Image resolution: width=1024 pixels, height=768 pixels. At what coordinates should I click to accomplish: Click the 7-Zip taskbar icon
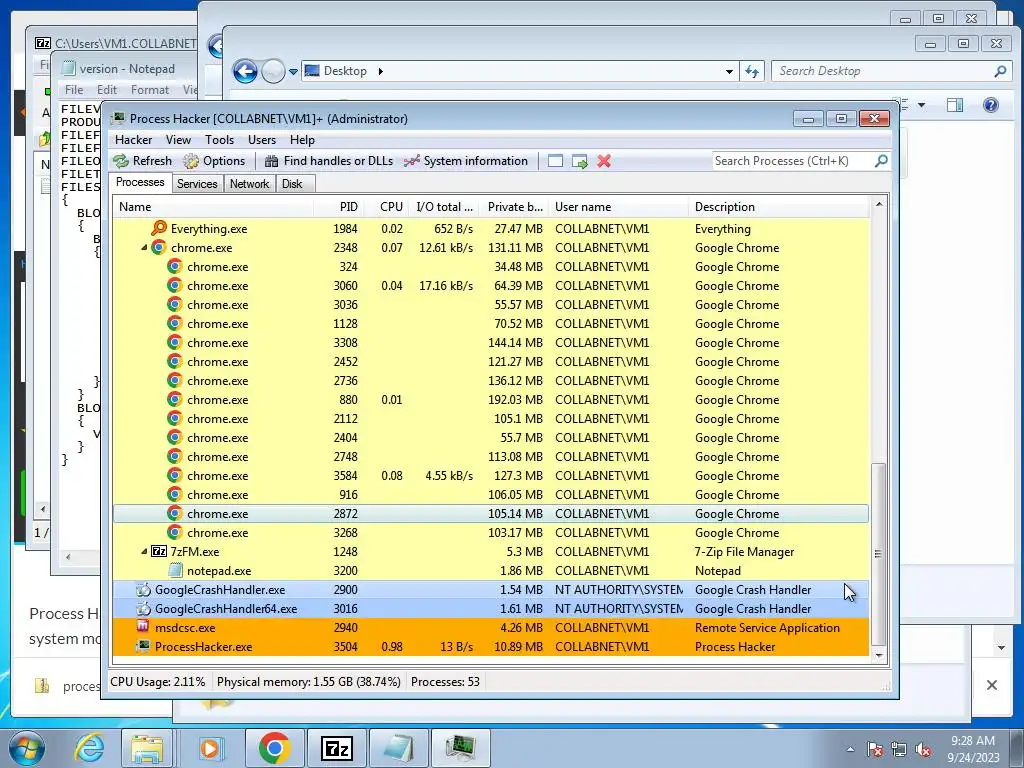pyautogui.click(x=336, y=748)
